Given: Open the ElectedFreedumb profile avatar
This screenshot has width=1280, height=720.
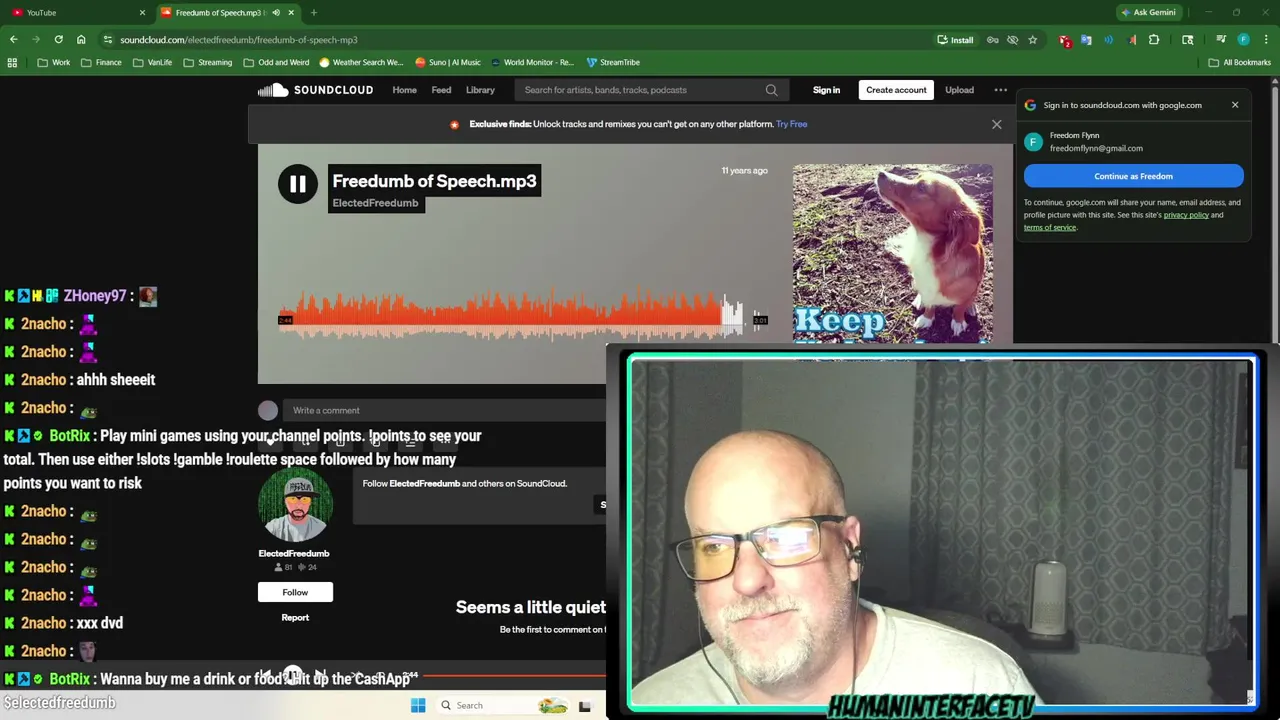Looking at the screenshot, I should 295,504.
